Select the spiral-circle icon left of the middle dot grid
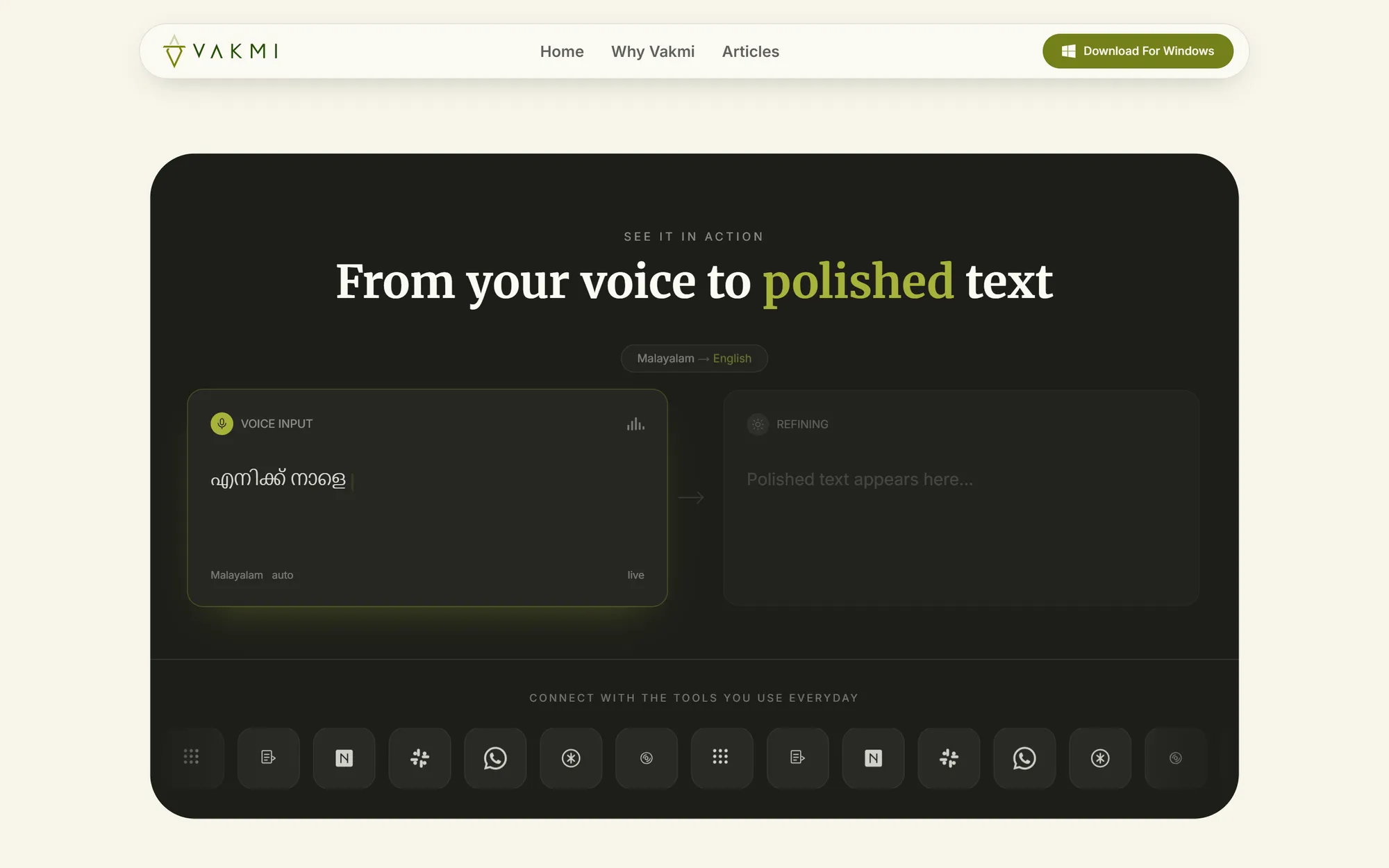The image size is (1389, 868). point(647,758)
